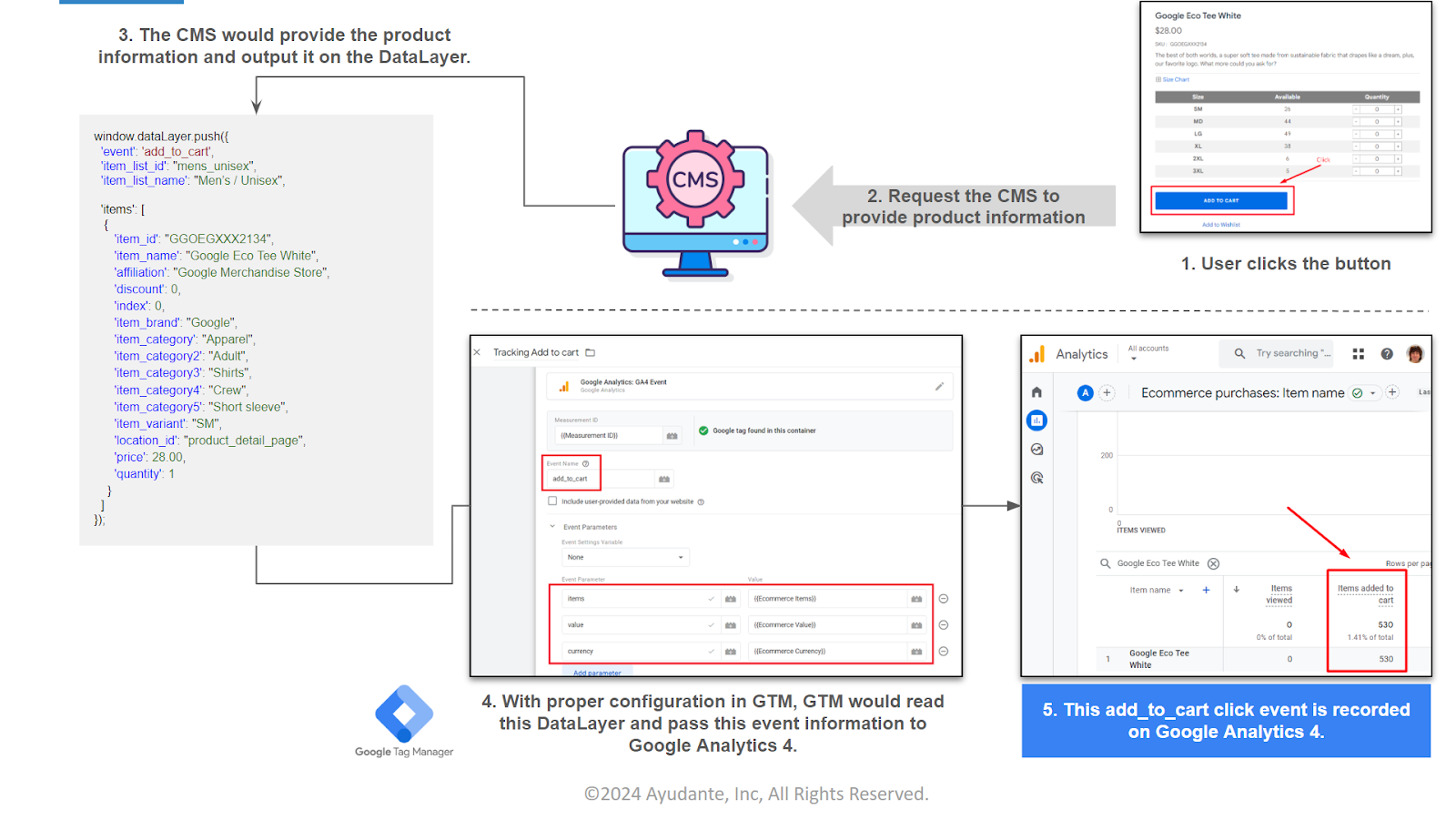
Task: Open the Analytics help icon
Action: click(x=1387, y=354)
